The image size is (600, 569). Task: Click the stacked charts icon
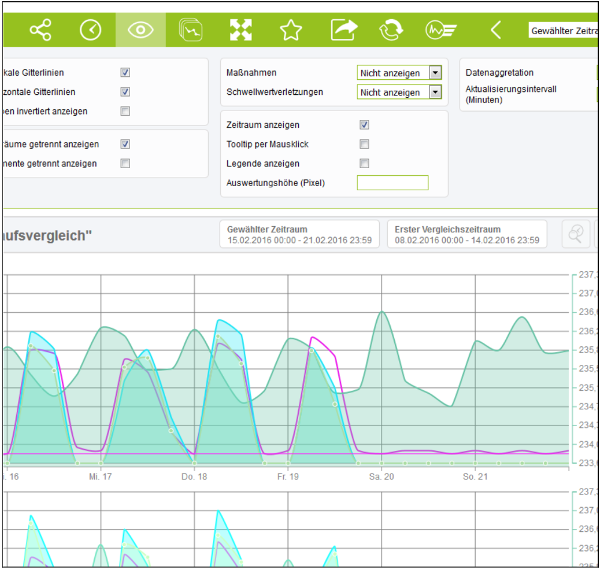click(x=190, y=30)
